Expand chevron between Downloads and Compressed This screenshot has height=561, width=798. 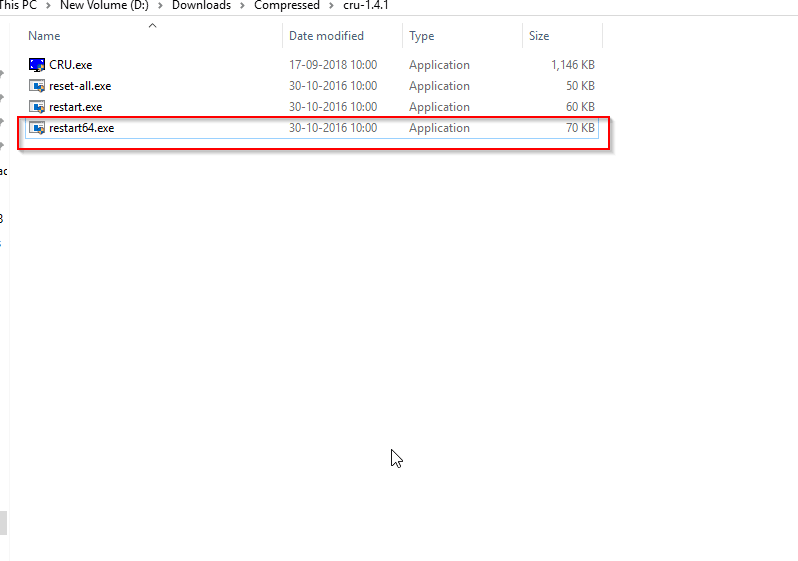coord(243,6)
